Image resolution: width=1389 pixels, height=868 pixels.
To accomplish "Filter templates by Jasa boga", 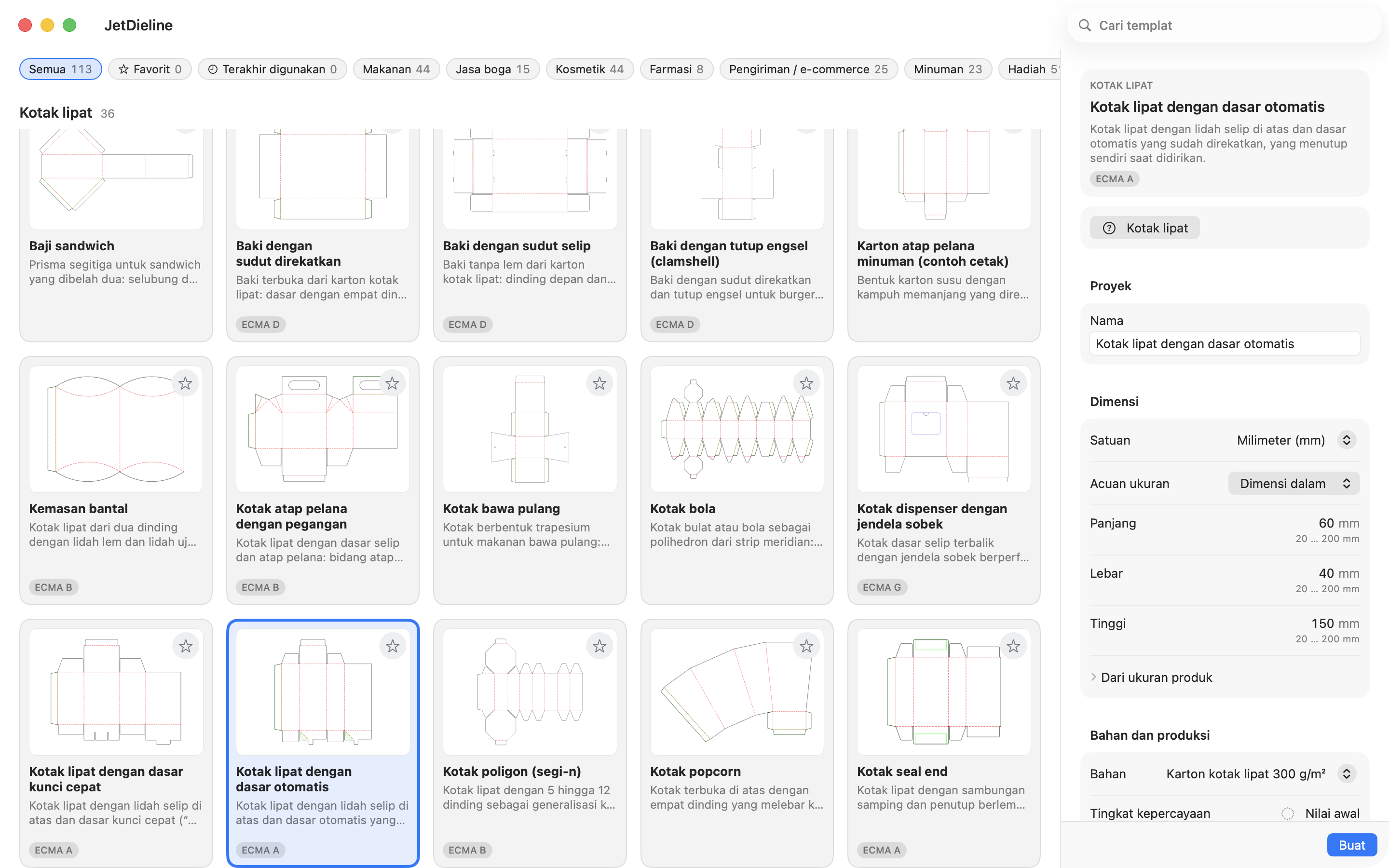I will (492, 69).
